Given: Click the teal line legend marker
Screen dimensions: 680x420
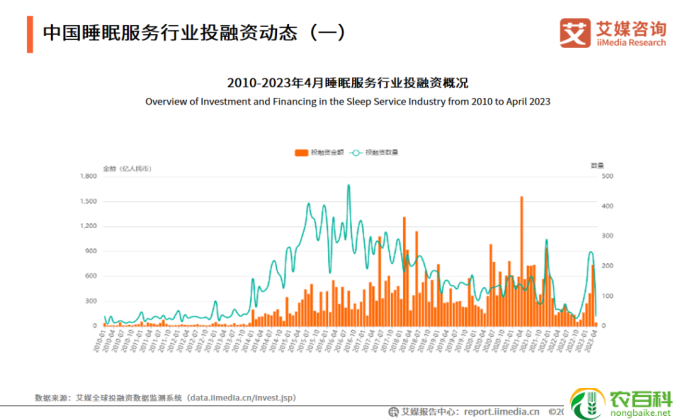Looking at the screenshot, I should [x=356, y=151].
